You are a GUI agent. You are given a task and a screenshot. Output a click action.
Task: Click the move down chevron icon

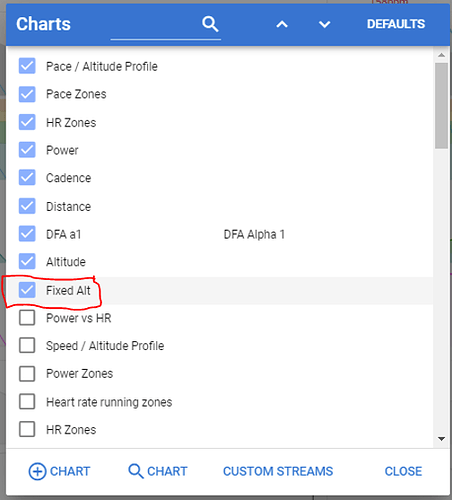(x=324, y=24)
